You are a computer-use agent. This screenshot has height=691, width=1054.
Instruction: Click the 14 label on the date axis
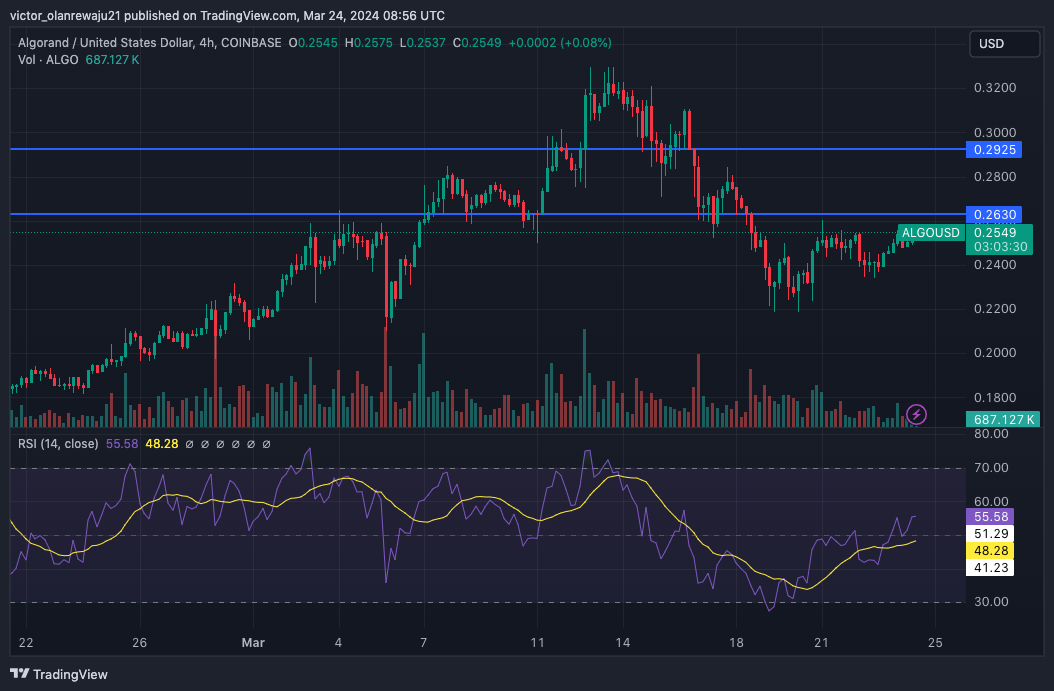623,641
